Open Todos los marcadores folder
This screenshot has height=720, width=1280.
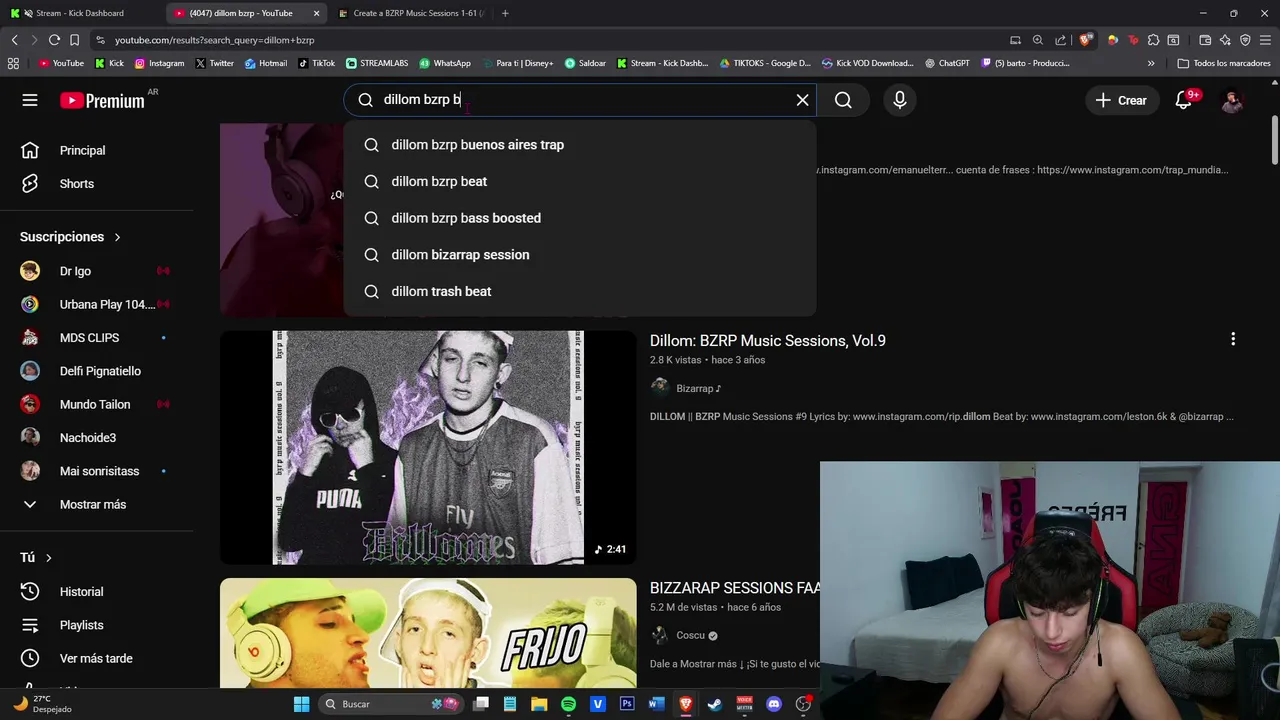[1224, 63]
